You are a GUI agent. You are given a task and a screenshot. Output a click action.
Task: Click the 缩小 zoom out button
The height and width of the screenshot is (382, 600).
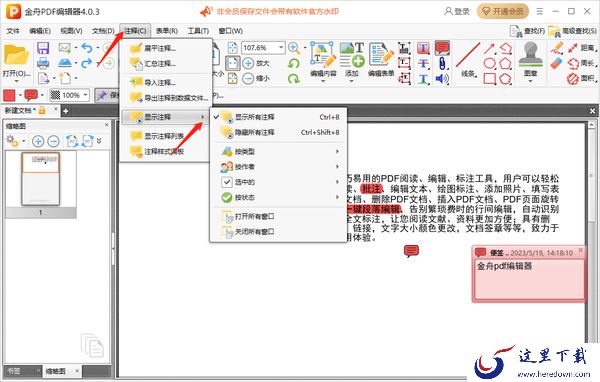coord(256,78)
